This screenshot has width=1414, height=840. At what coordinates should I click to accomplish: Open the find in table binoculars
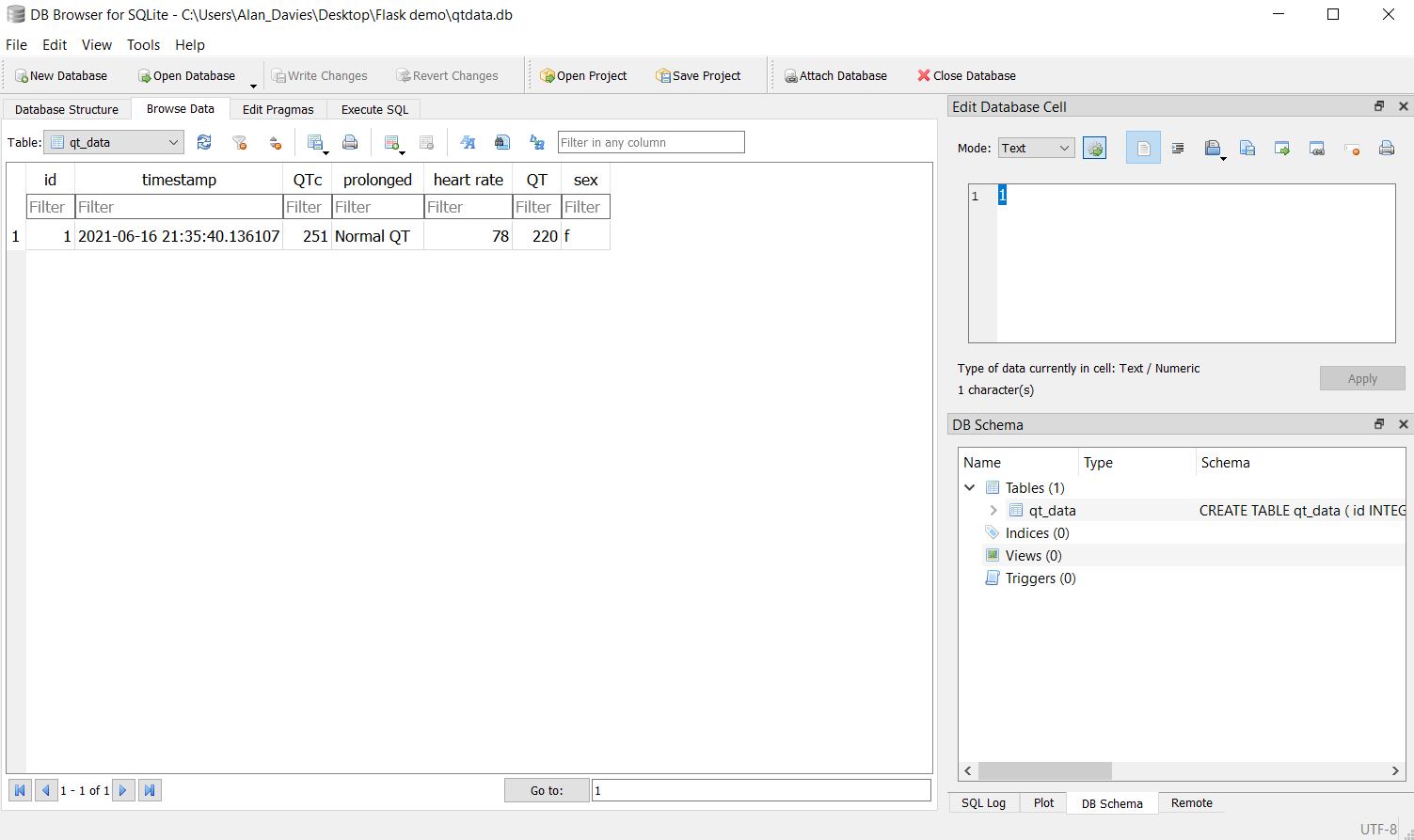click(x=502, y=143)
